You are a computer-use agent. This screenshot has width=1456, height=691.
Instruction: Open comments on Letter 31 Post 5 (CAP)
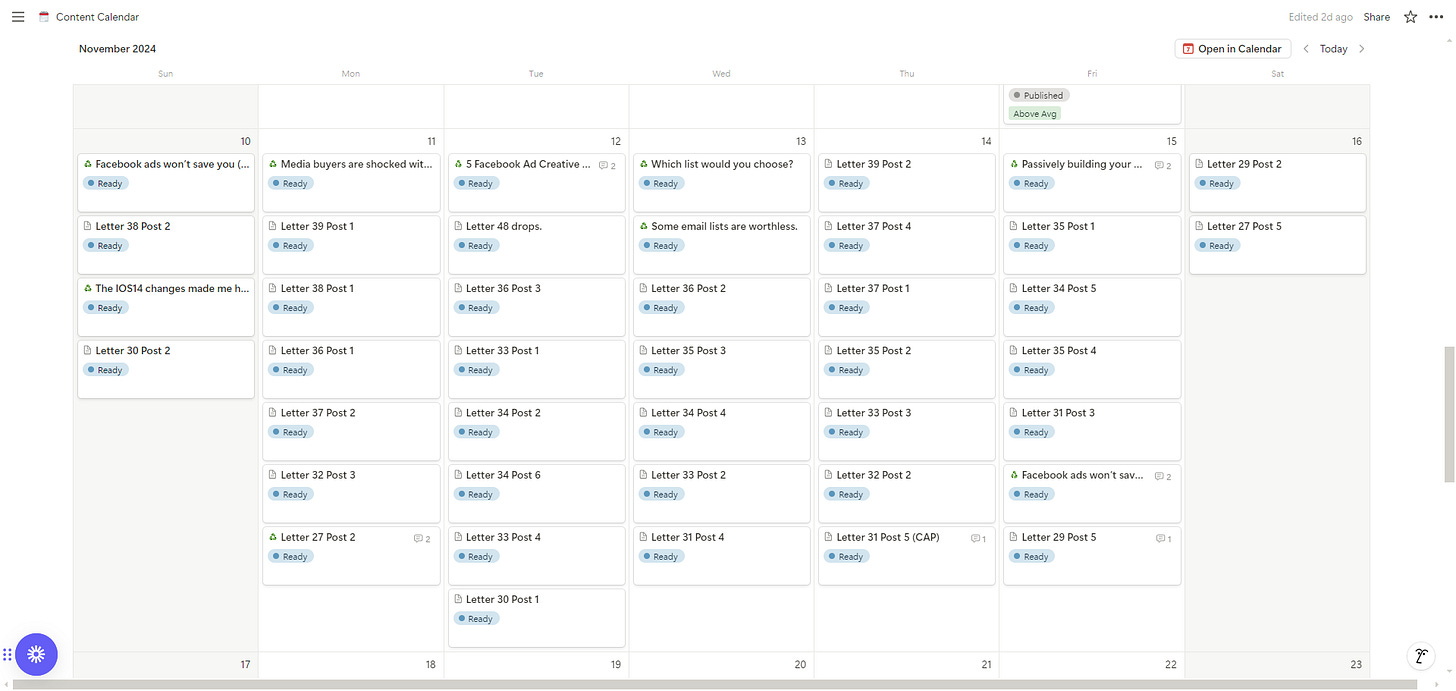coord(978,538)
